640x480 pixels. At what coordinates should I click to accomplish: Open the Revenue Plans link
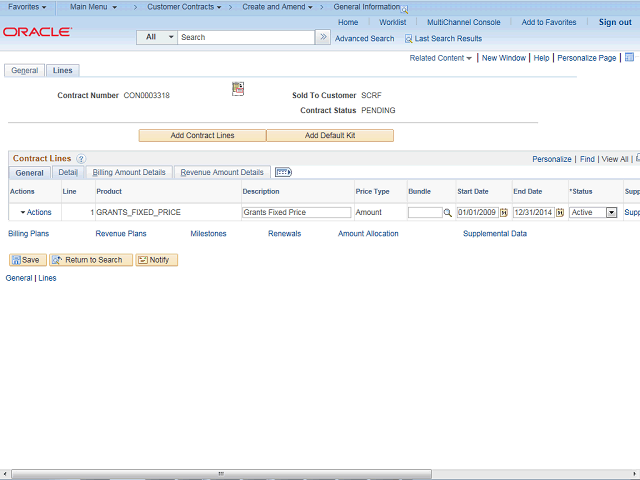coord(121,233)
